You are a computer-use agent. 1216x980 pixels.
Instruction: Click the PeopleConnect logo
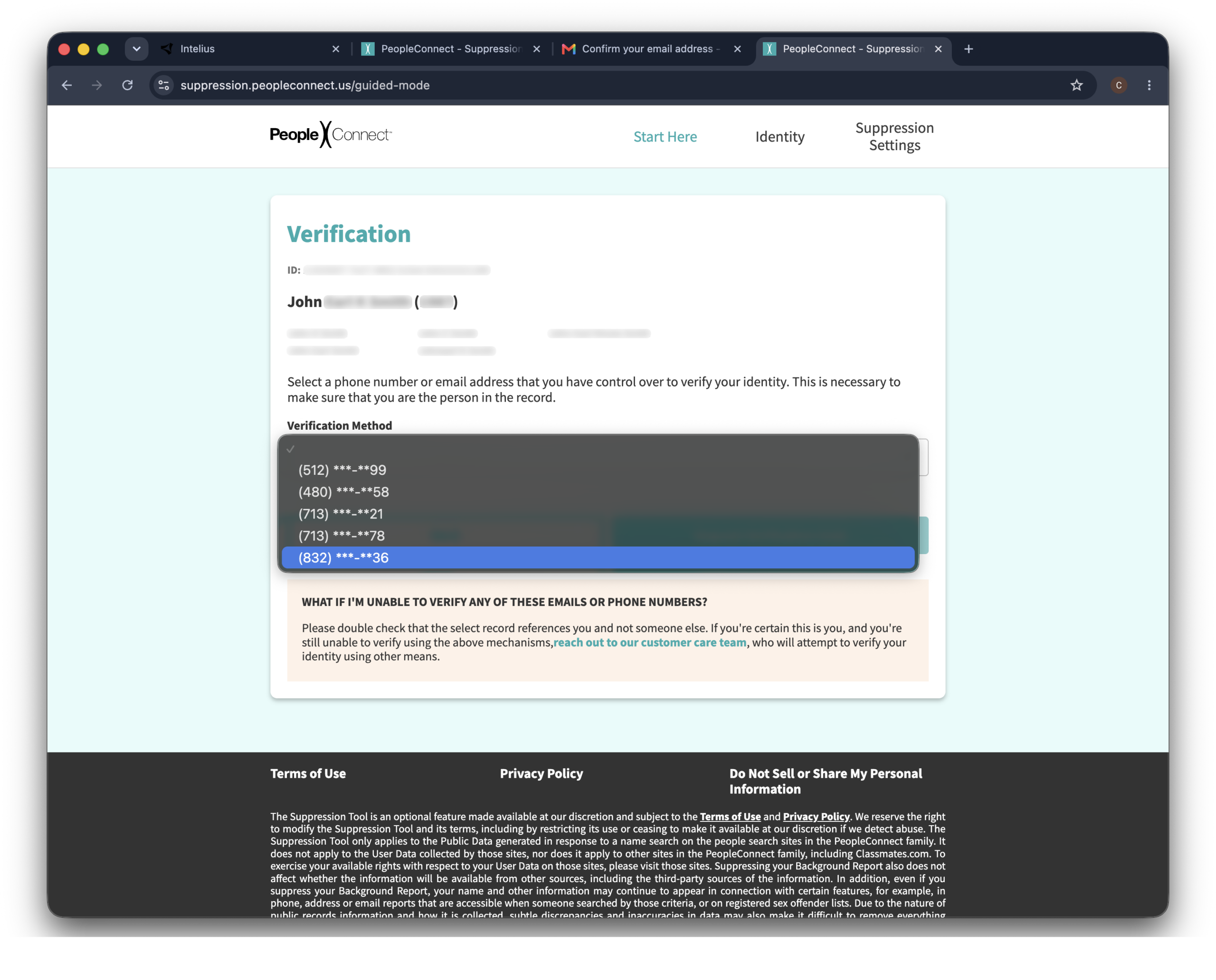point(331,135)
